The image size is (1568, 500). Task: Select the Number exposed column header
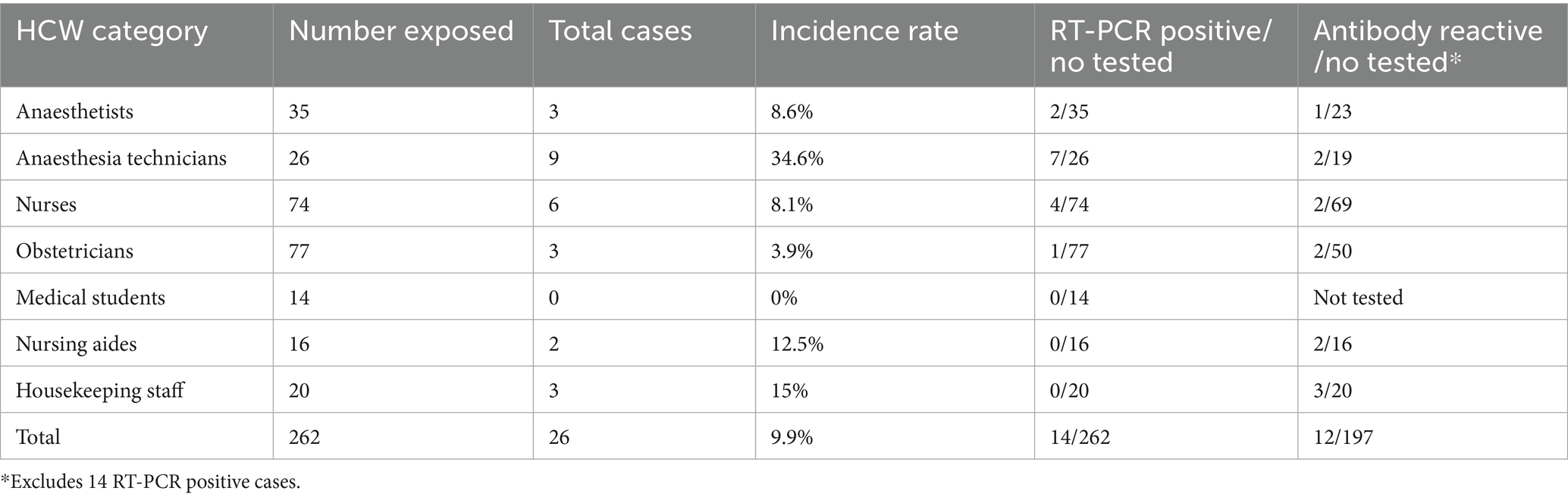[x=401, y=31]
